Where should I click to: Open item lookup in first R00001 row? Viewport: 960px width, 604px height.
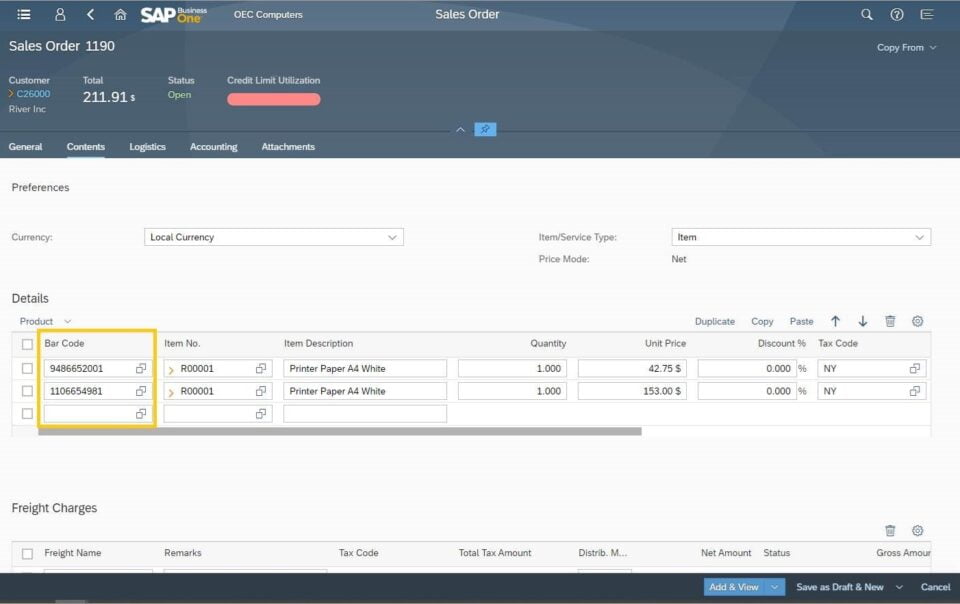click(x=261, y=368)
